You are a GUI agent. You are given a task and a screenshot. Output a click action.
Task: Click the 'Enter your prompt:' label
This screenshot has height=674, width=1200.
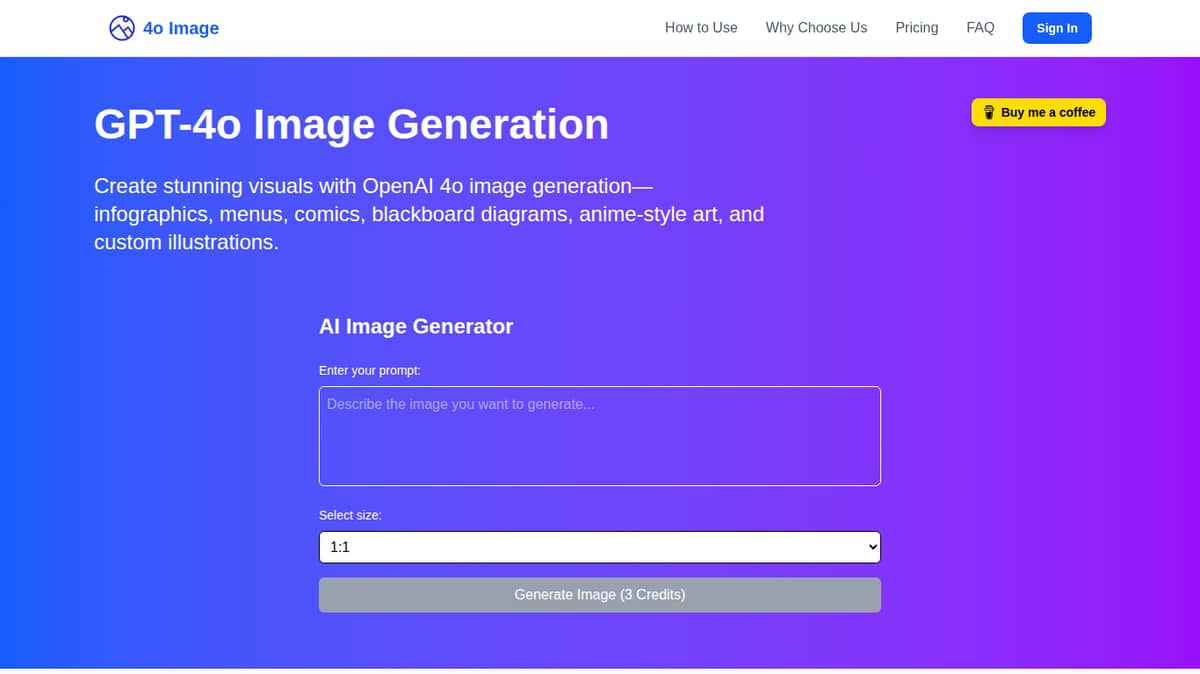pyautogui.click(x=370, y=370)
